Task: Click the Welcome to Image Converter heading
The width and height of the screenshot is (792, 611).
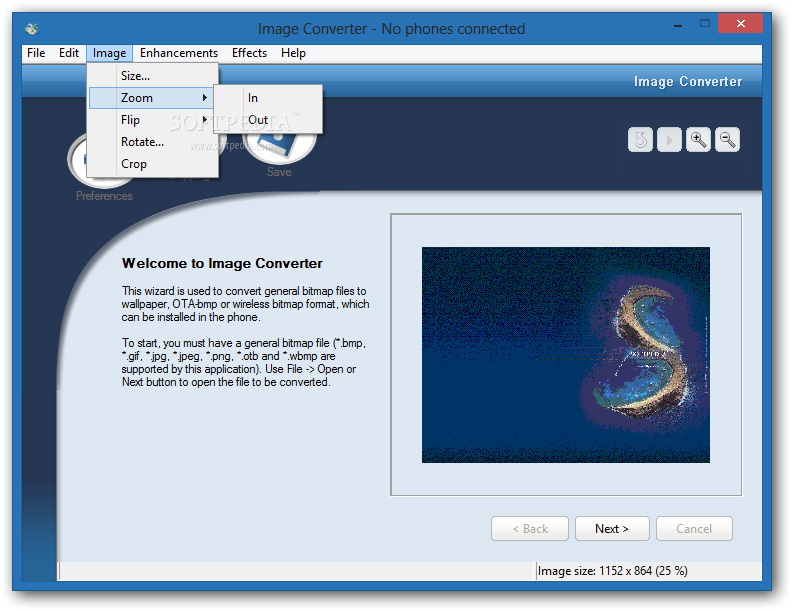Action: (x=222, y=264)
